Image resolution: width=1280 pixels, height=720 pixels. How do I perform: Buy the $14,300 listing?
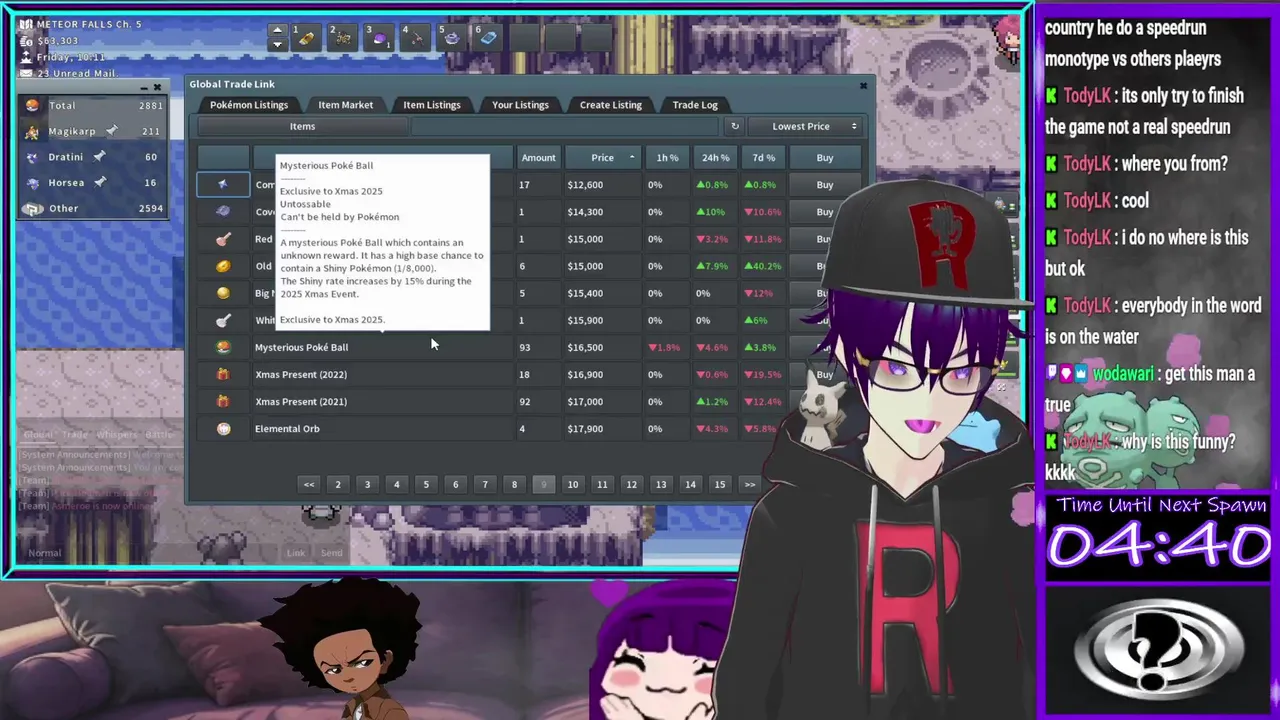tap(825, 212)
